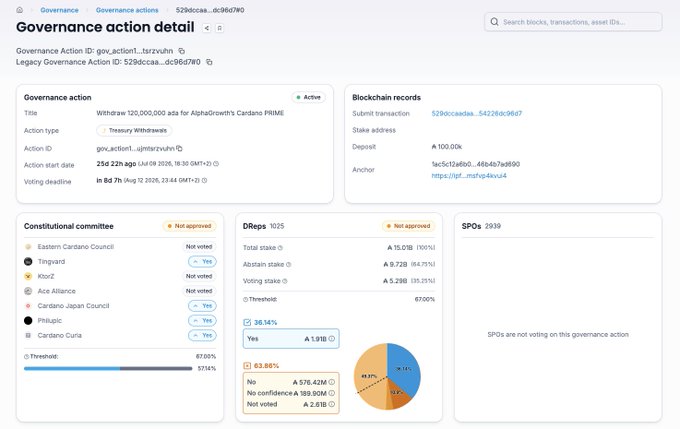Click the Eastern Cardano Council avatar
The width and height of the screenshot is (680, 429).
(28, 247)
